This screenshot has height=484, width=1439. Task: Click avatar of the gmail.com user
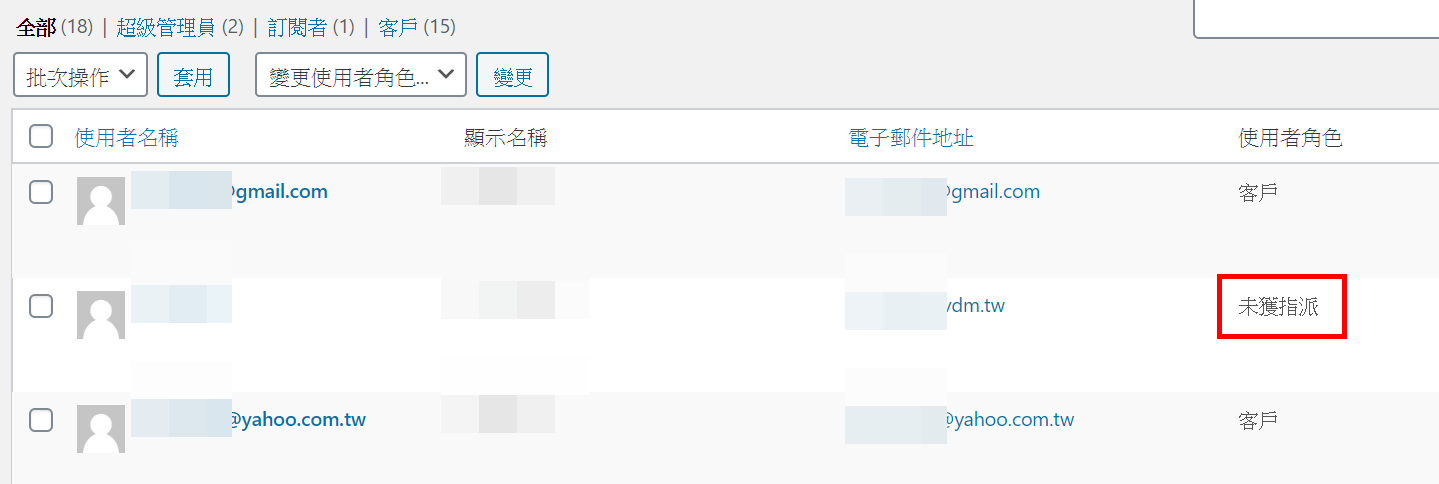101,201
